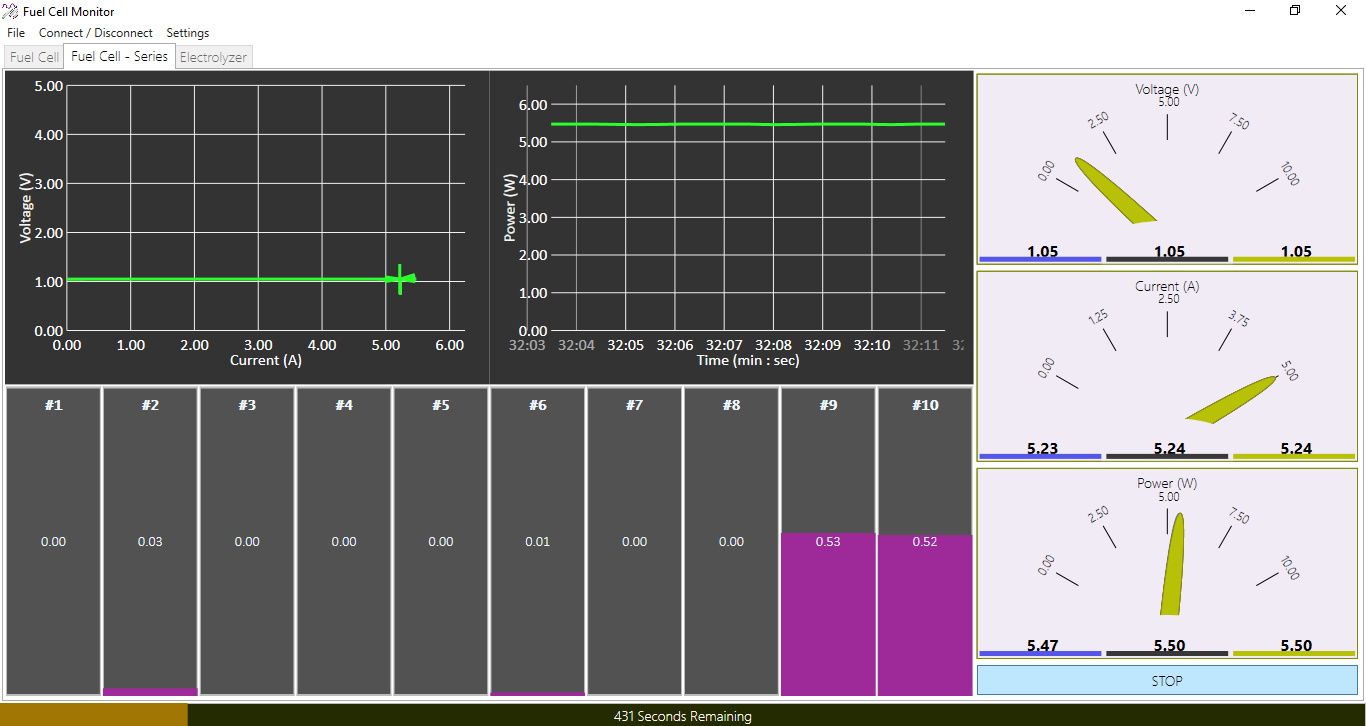Click the green cursor marker on the voltage graph
Image resolution: width=1366 pixels, height=726 pixels.
[400, 280]
